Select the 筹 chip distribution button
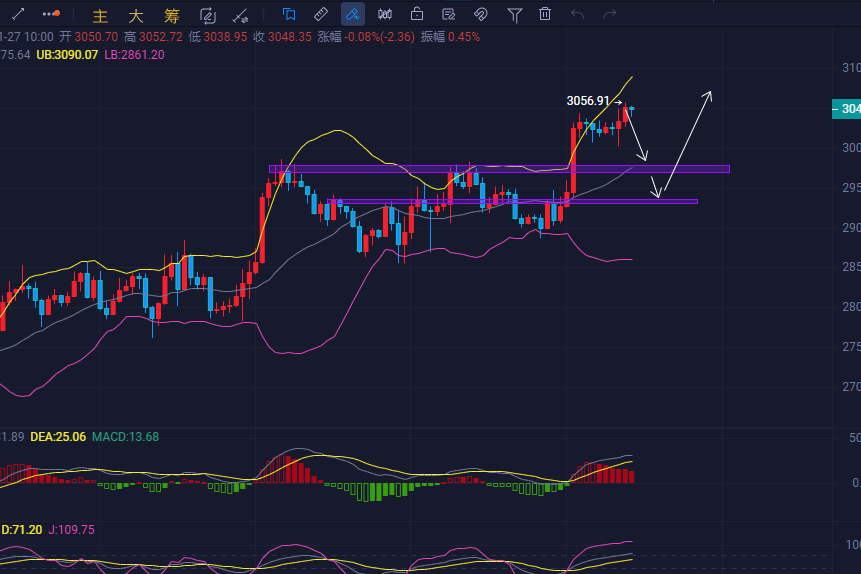 (x=170, y=15)
